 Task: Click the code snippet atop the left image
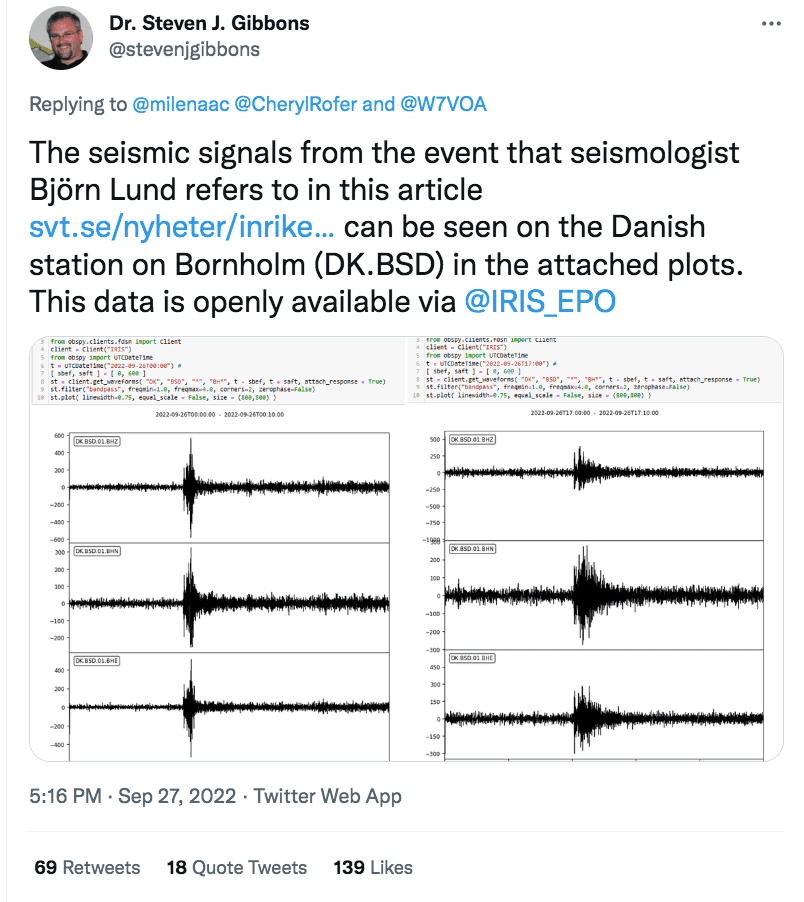[218, 369]
